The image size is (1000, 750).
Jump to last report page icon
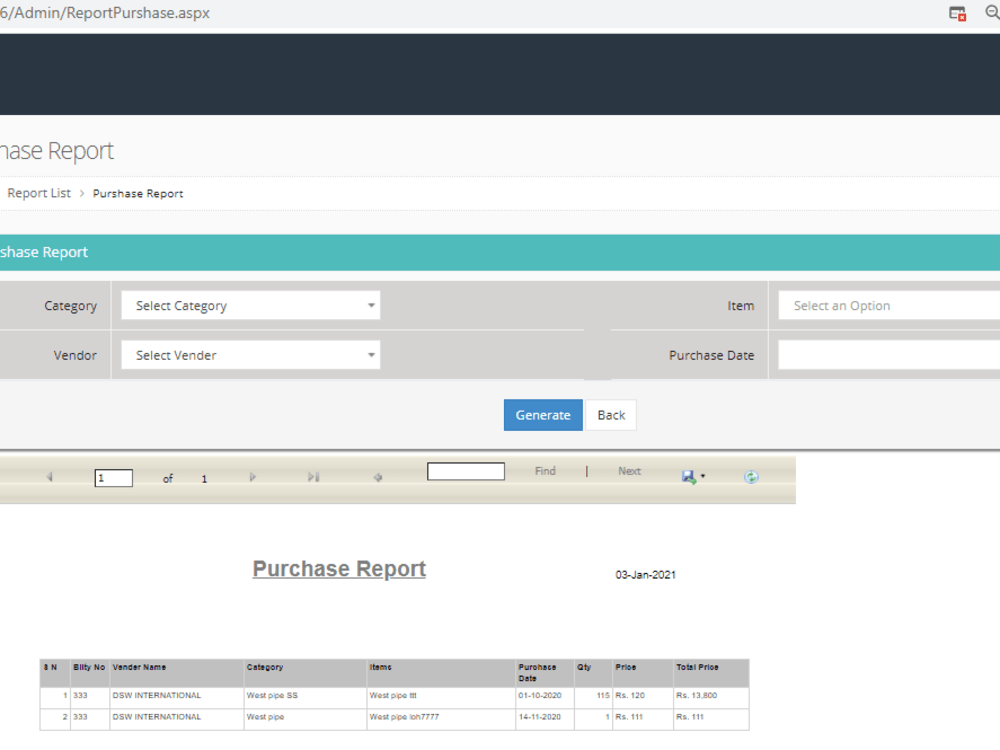pyautogui.click(x=313, y=477)
